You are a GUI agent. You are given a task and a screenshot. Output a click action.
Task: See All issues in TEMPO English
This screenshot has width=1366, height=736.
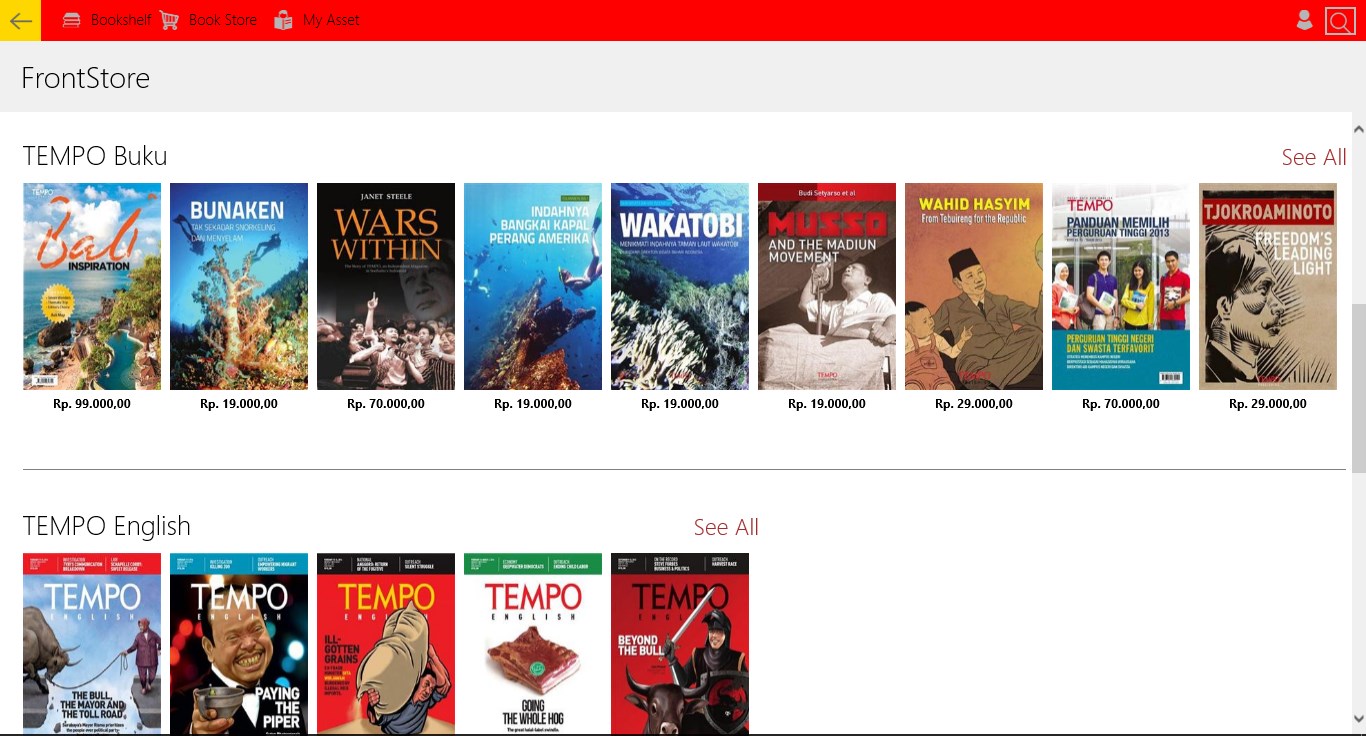726,527
